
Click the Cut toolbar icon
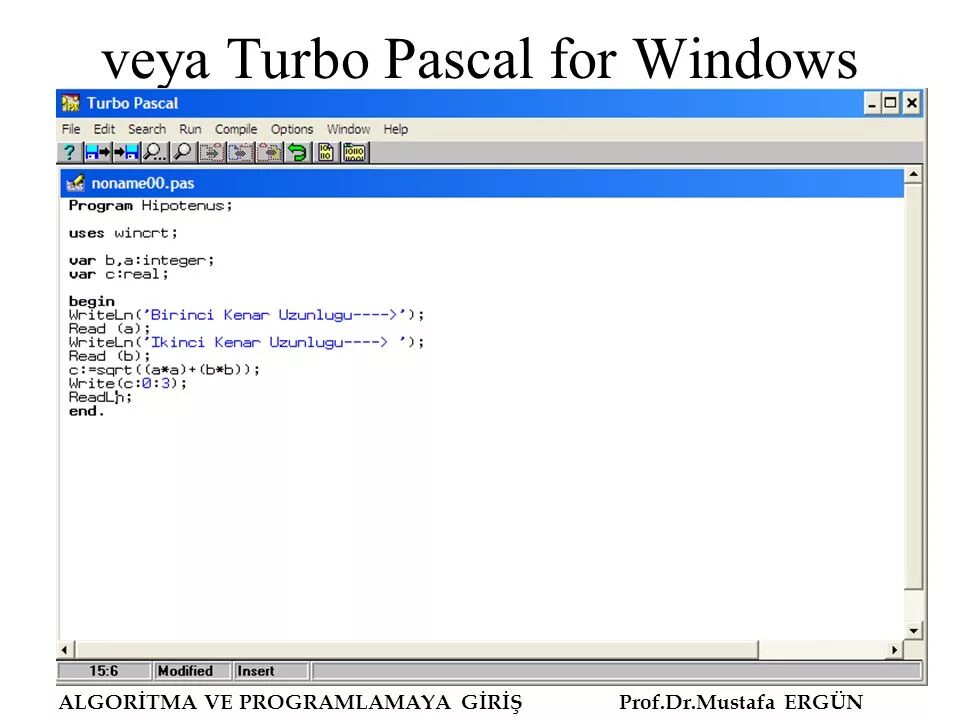pos(212,152)
